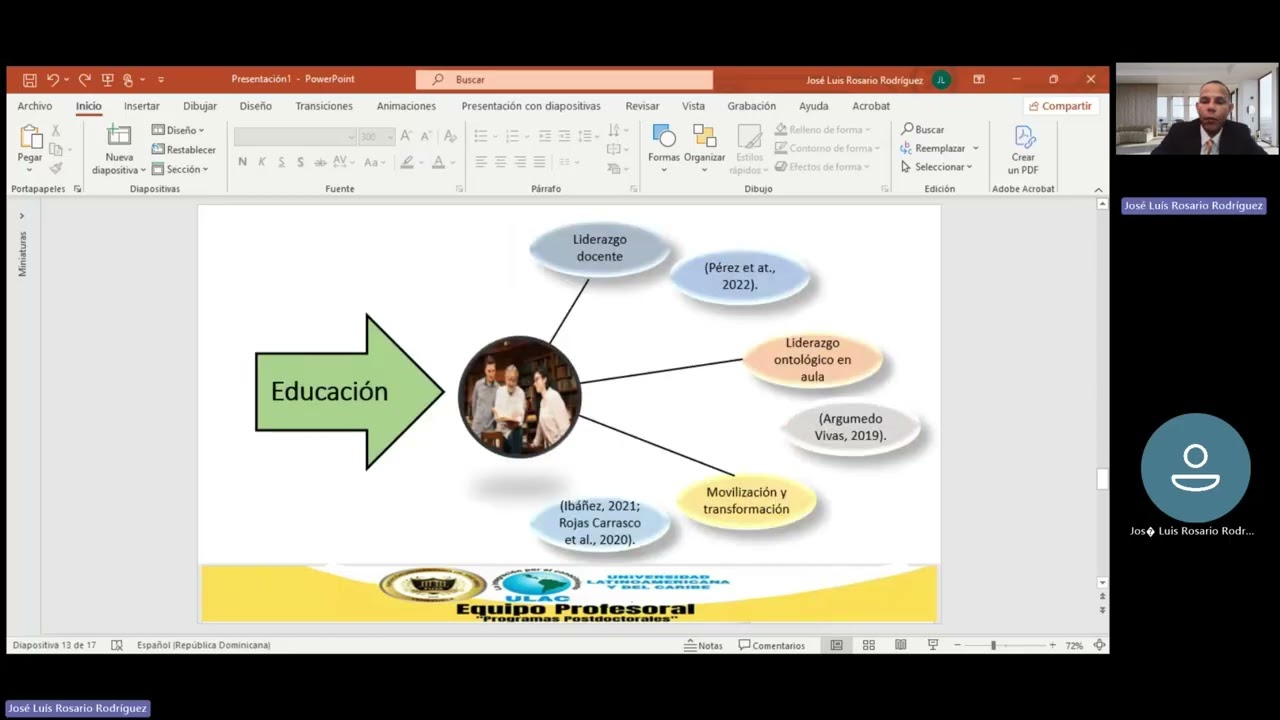
Task: Align text left
Action: click(x=481, y=162)
